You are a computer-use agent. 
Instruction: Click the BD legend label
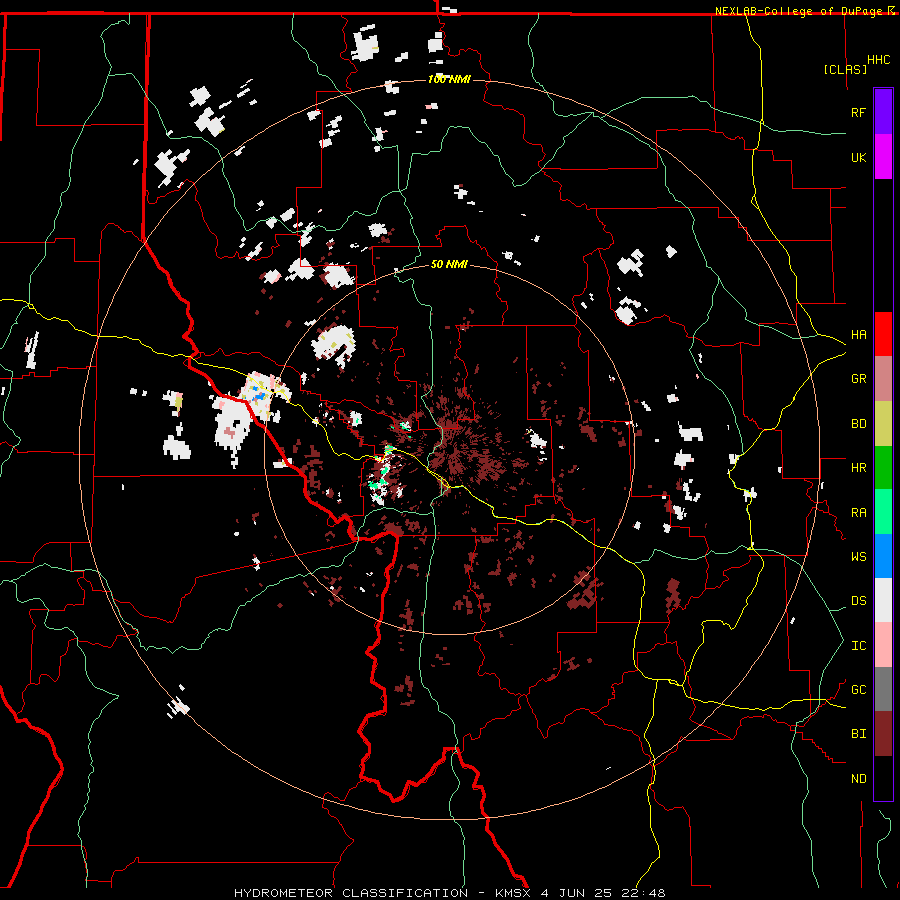tap(858, 424)
